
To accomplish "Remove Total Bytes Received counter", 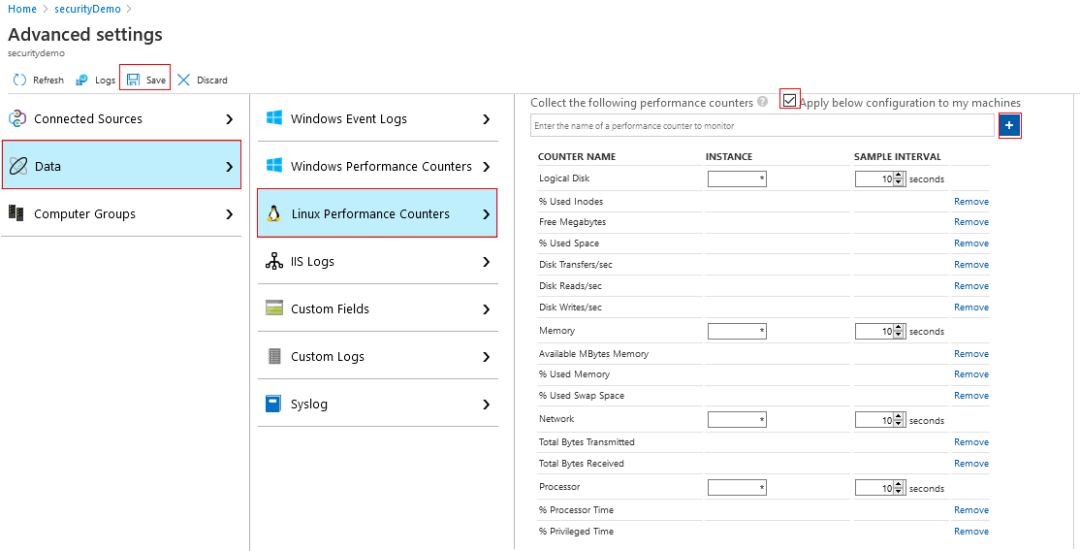I will click(971, 464).
